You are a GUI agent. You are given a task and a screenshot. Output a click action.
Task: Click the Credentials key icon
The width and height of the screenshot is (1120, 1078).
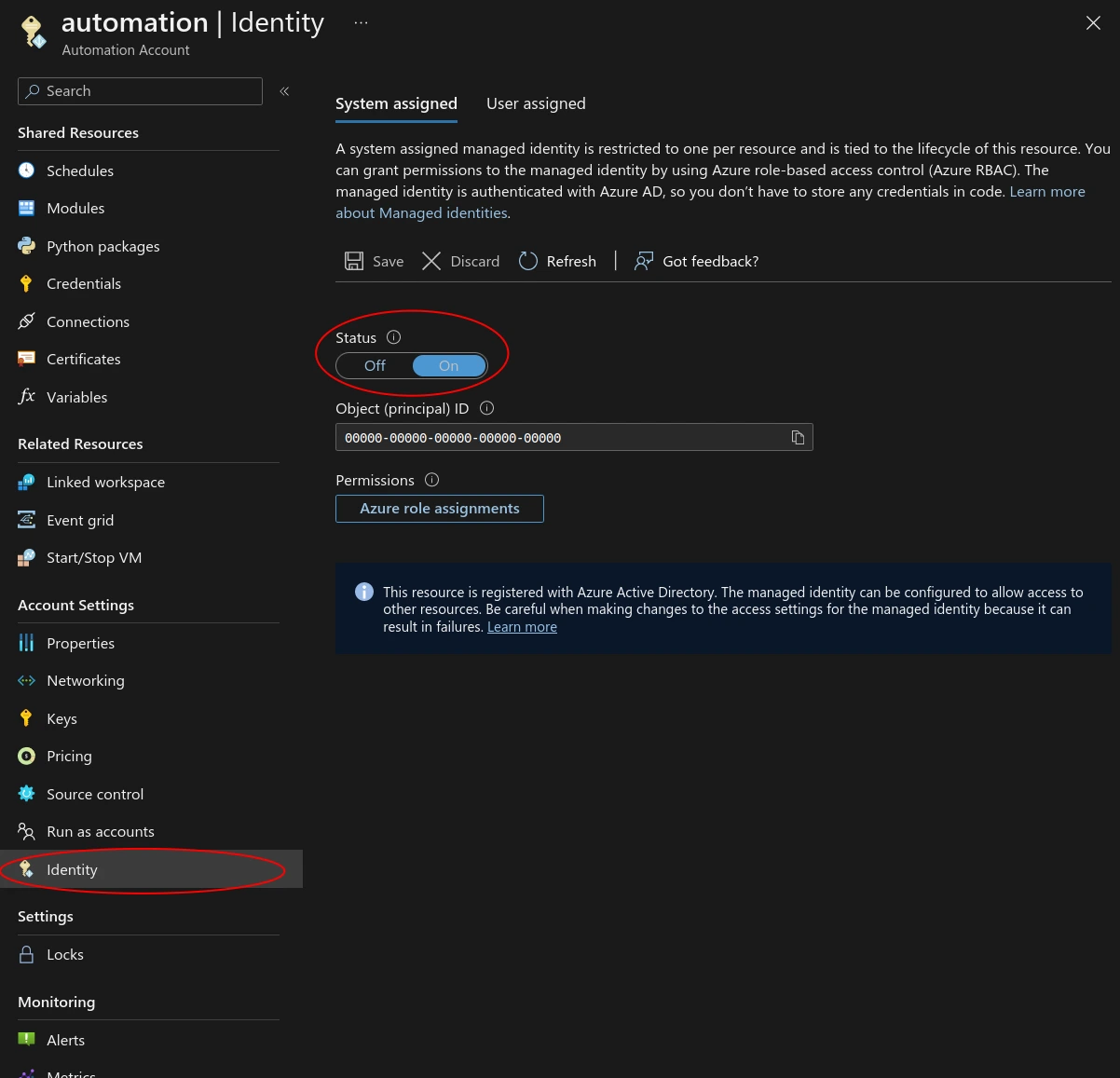26,283
